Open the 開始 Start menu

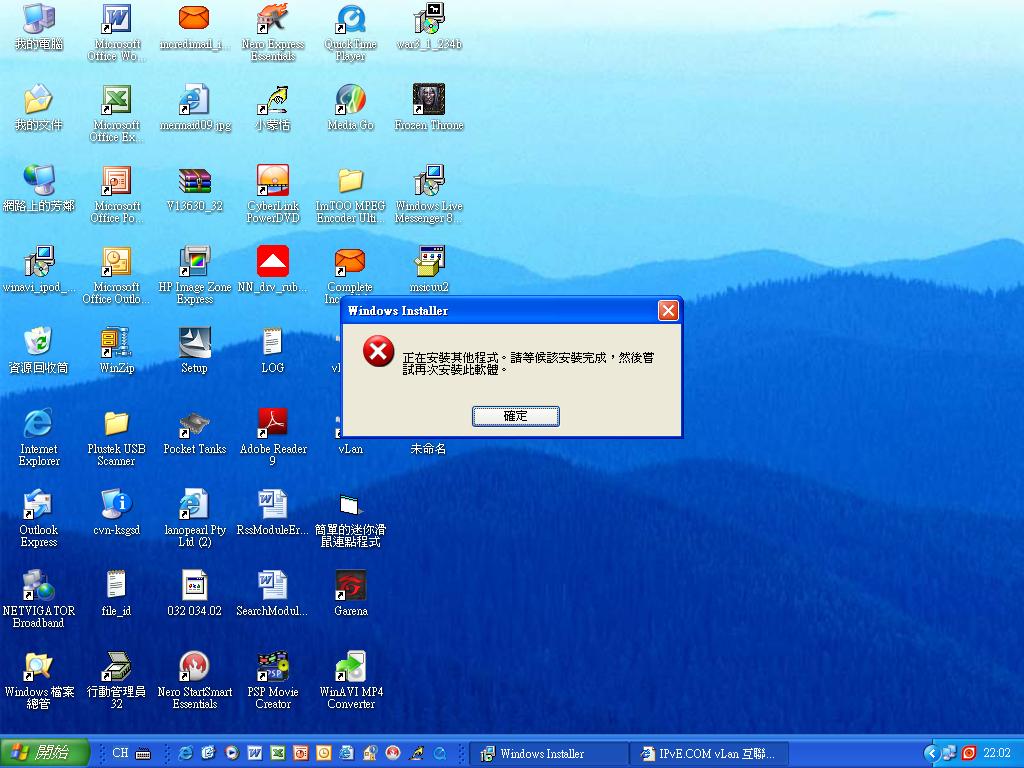pos(44,753)
